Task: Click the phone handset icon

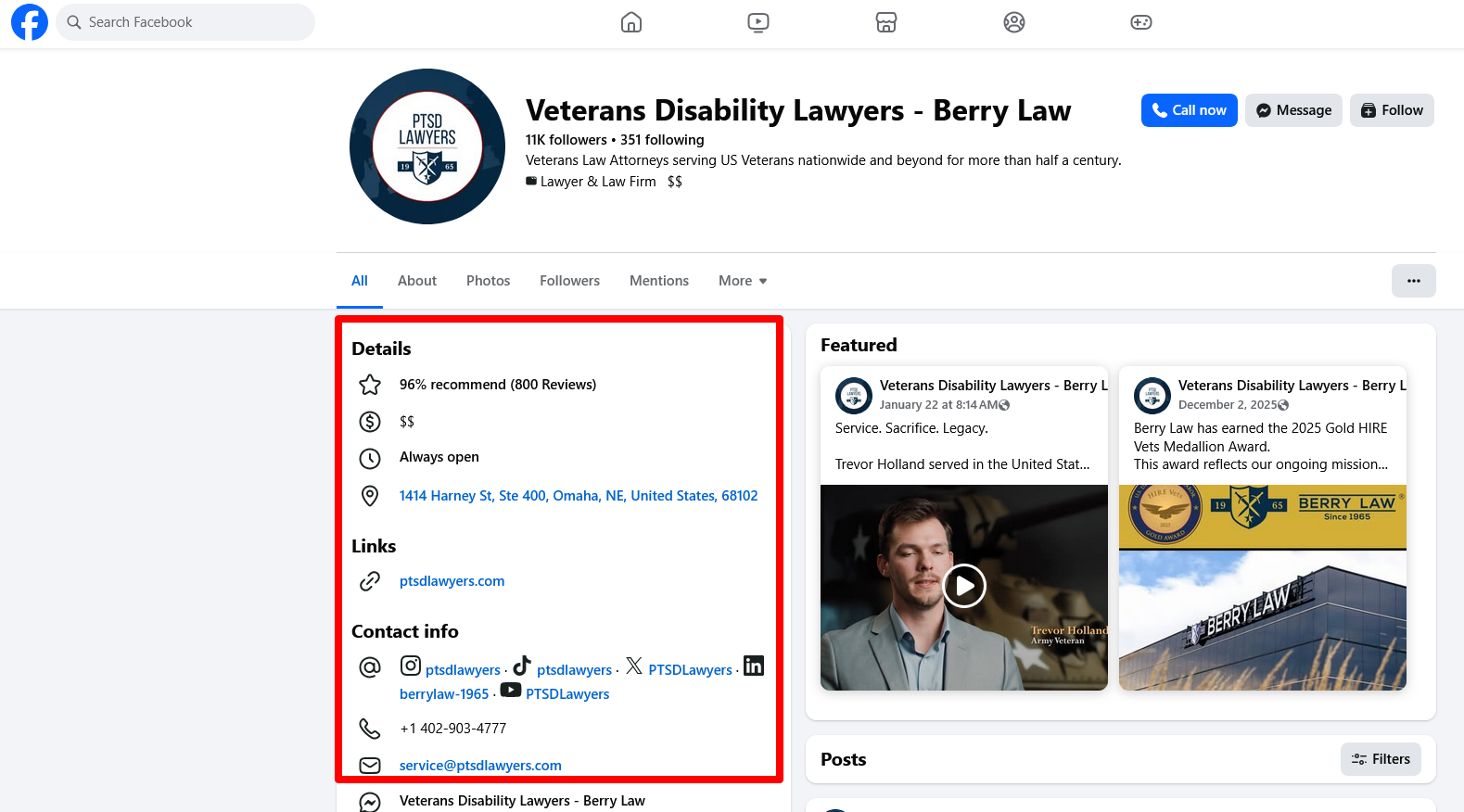Action: [x=370, y=729]
